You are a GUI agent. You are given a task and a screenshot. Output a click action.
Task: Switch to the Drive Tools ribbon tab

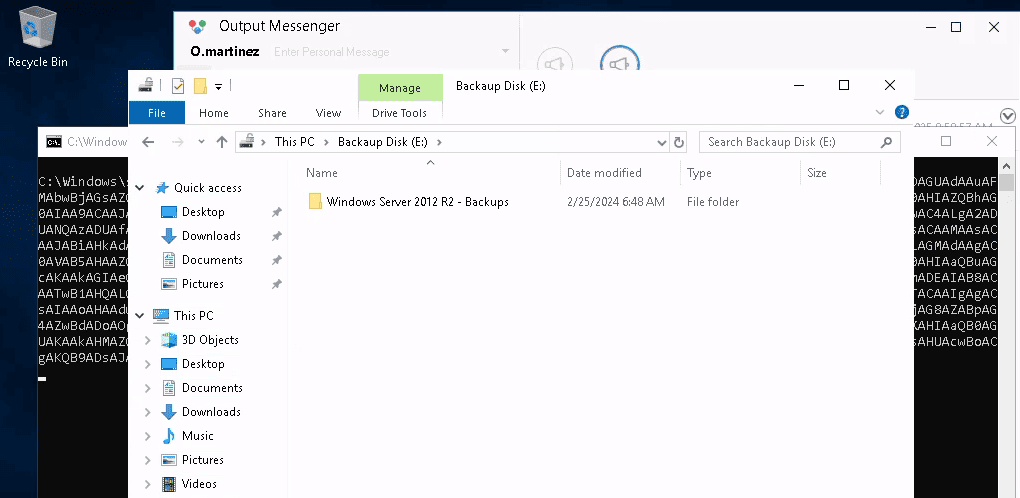click(399, 113)
